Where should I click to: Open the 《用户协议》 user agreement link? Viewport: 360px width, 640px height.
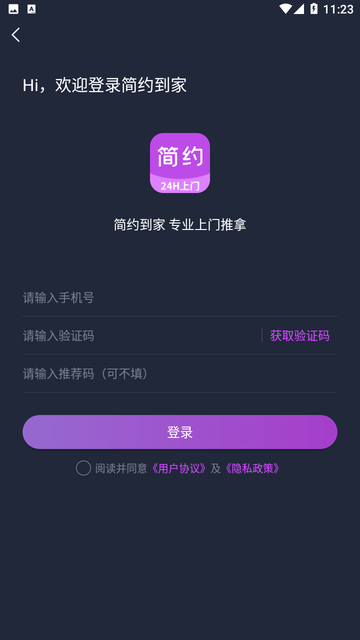[x=179, y=468]
